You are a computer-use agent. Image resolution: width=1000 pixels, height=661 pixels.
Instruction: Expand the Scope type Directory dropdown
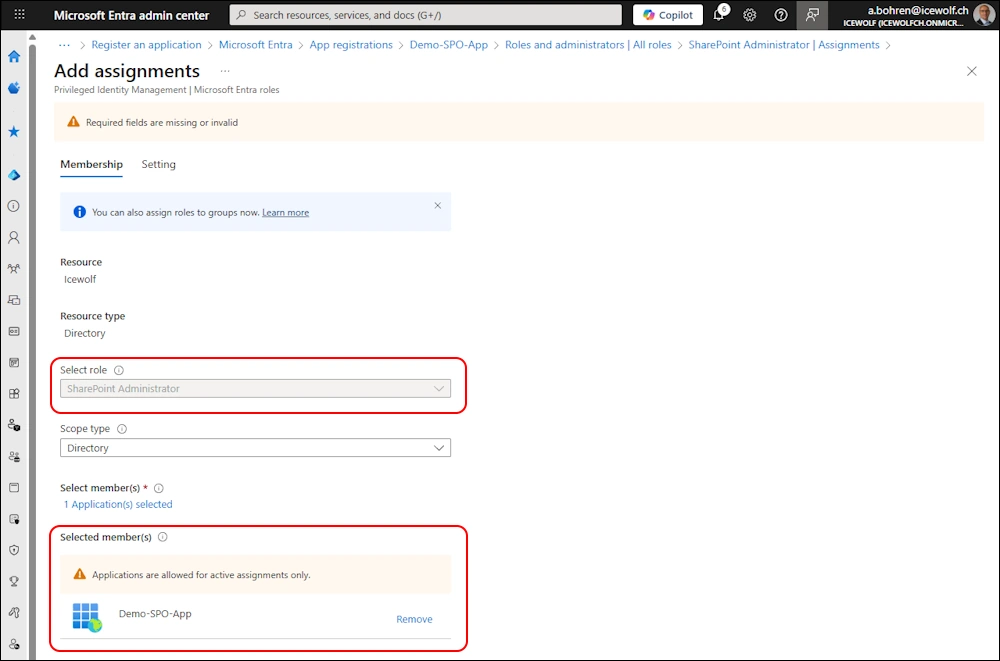(x=255, y=448)
